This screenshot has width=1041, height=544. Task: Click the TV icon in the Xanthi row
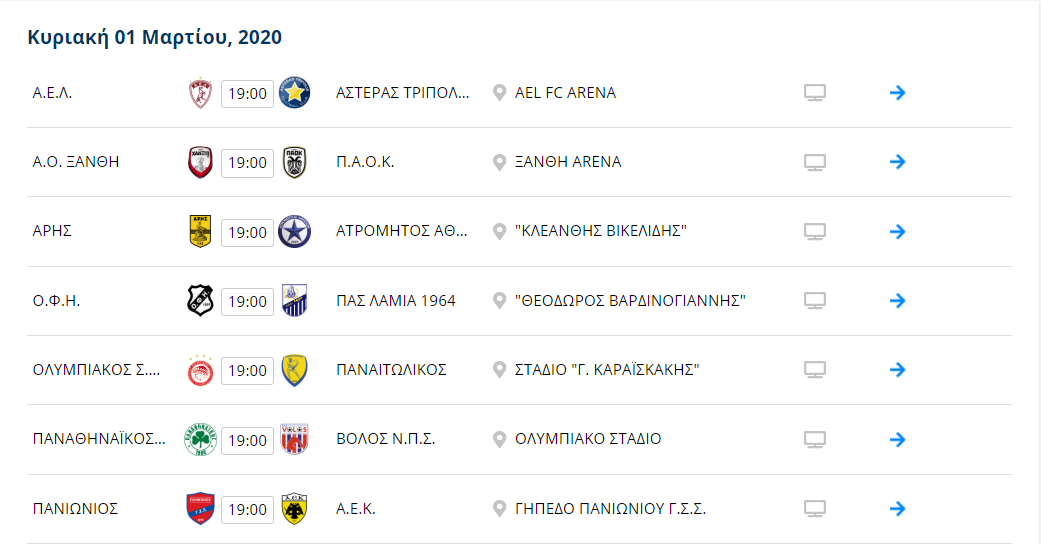[815, 162]
